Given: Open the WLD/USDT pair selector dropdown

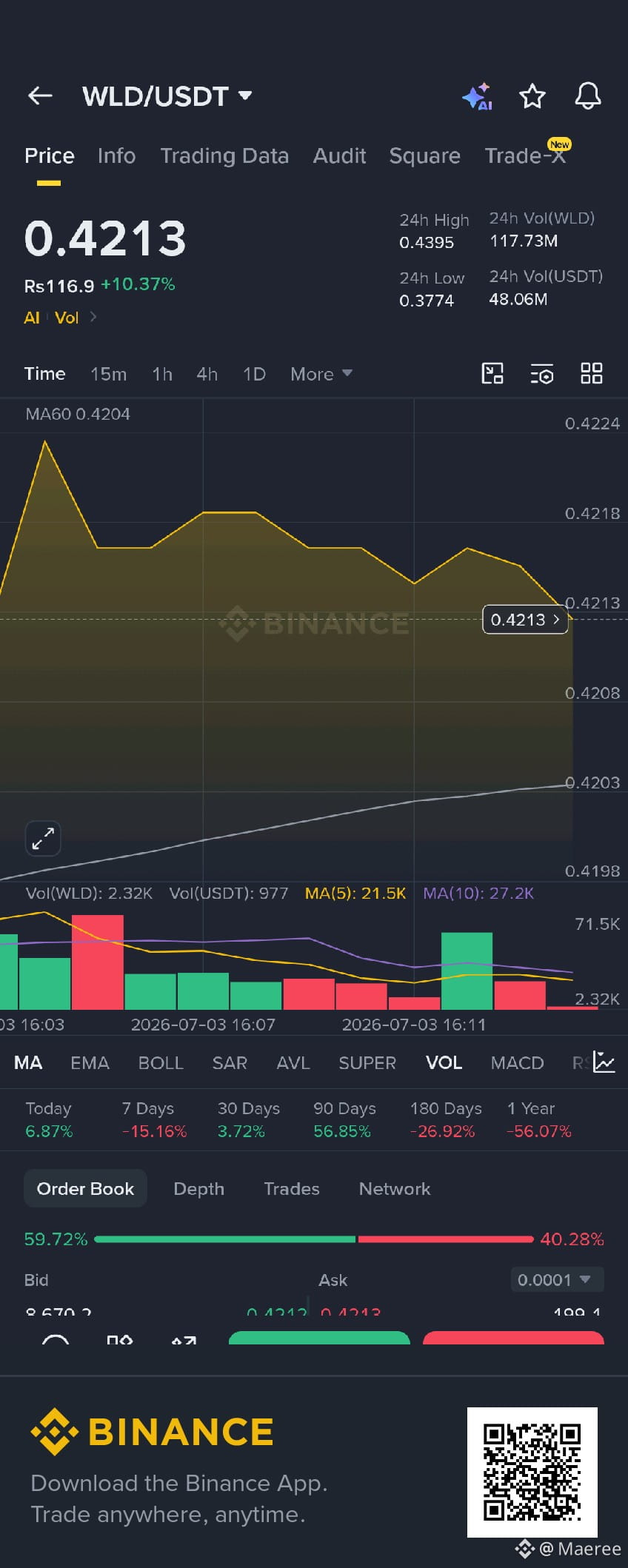Looking at the screenshot, I should (167, 96).
